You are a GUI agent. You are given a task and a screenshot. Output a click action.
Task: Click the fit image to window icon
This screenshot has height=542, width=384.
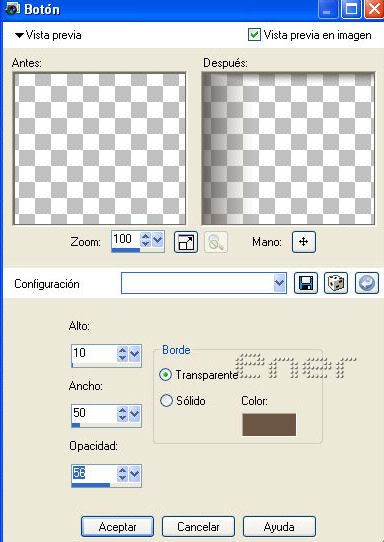pos(186,242)
